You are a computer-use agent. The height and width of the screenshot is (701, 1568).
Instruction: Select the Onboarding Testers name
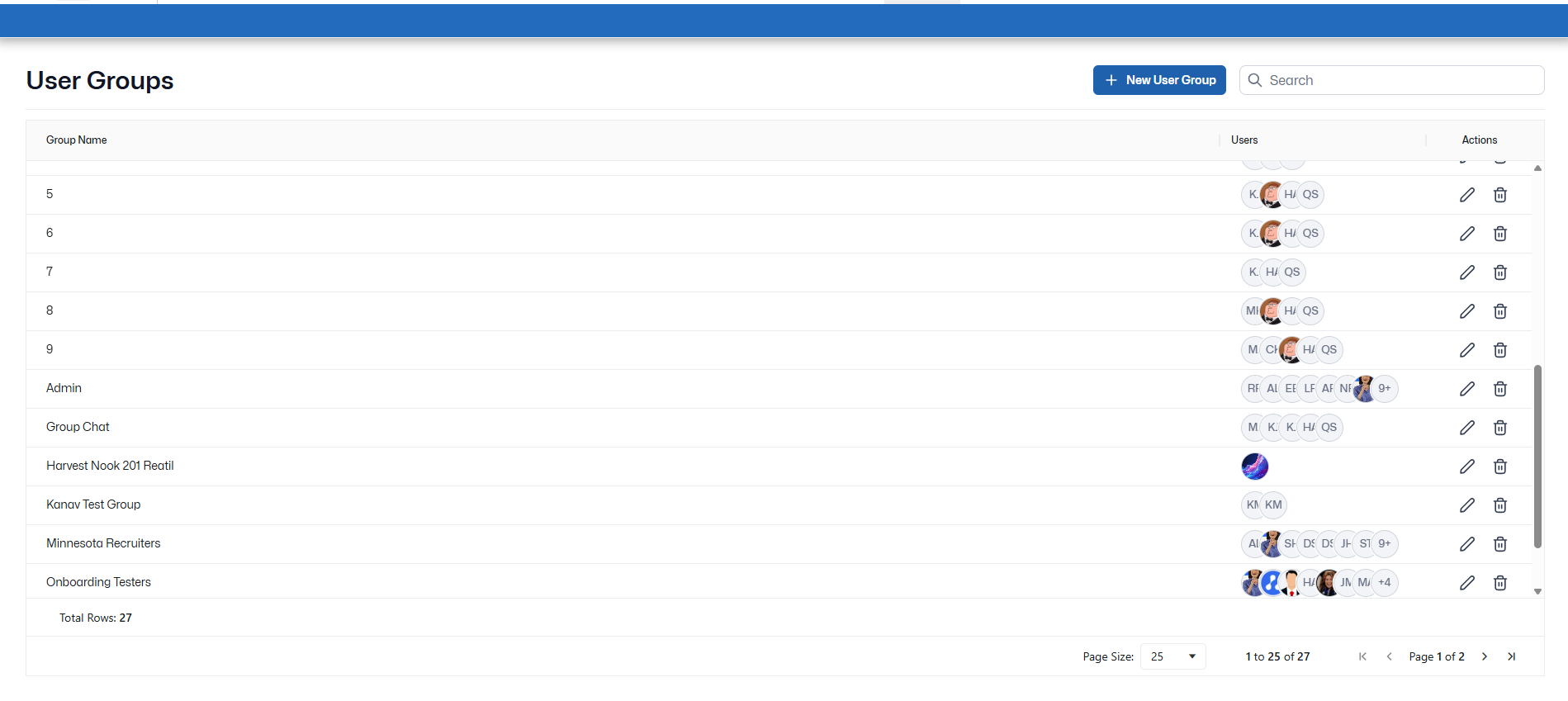(98, 582)
